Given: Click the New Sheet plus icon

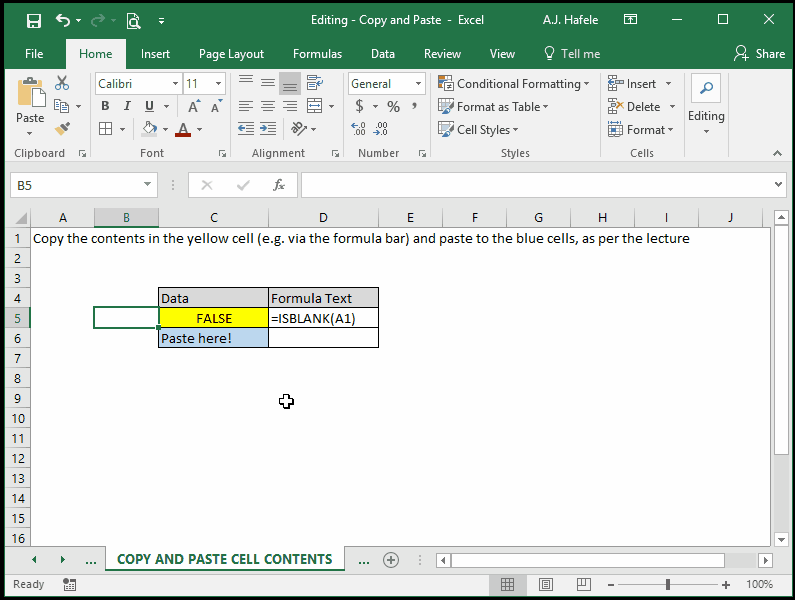Looking at the screenshot, I should [x=391, y=560].
